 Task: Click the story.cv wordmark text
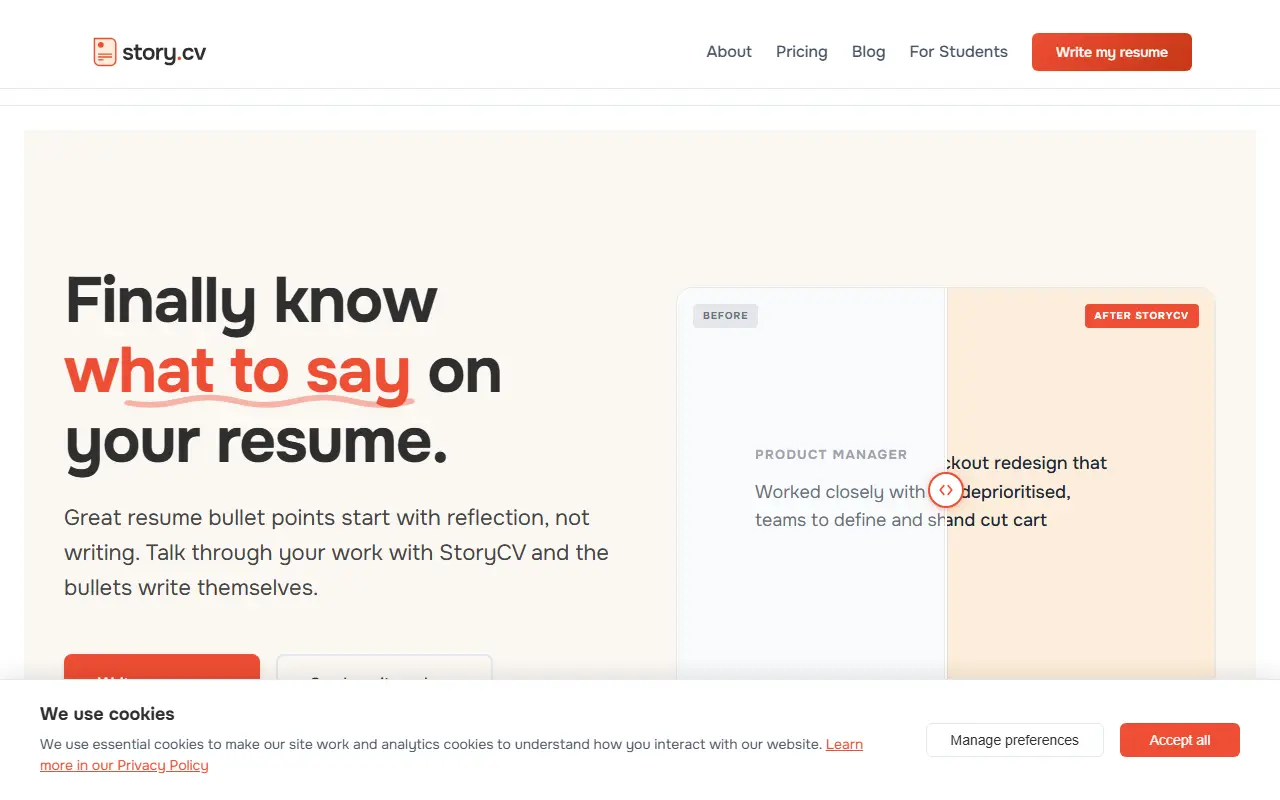coord(164,52)
